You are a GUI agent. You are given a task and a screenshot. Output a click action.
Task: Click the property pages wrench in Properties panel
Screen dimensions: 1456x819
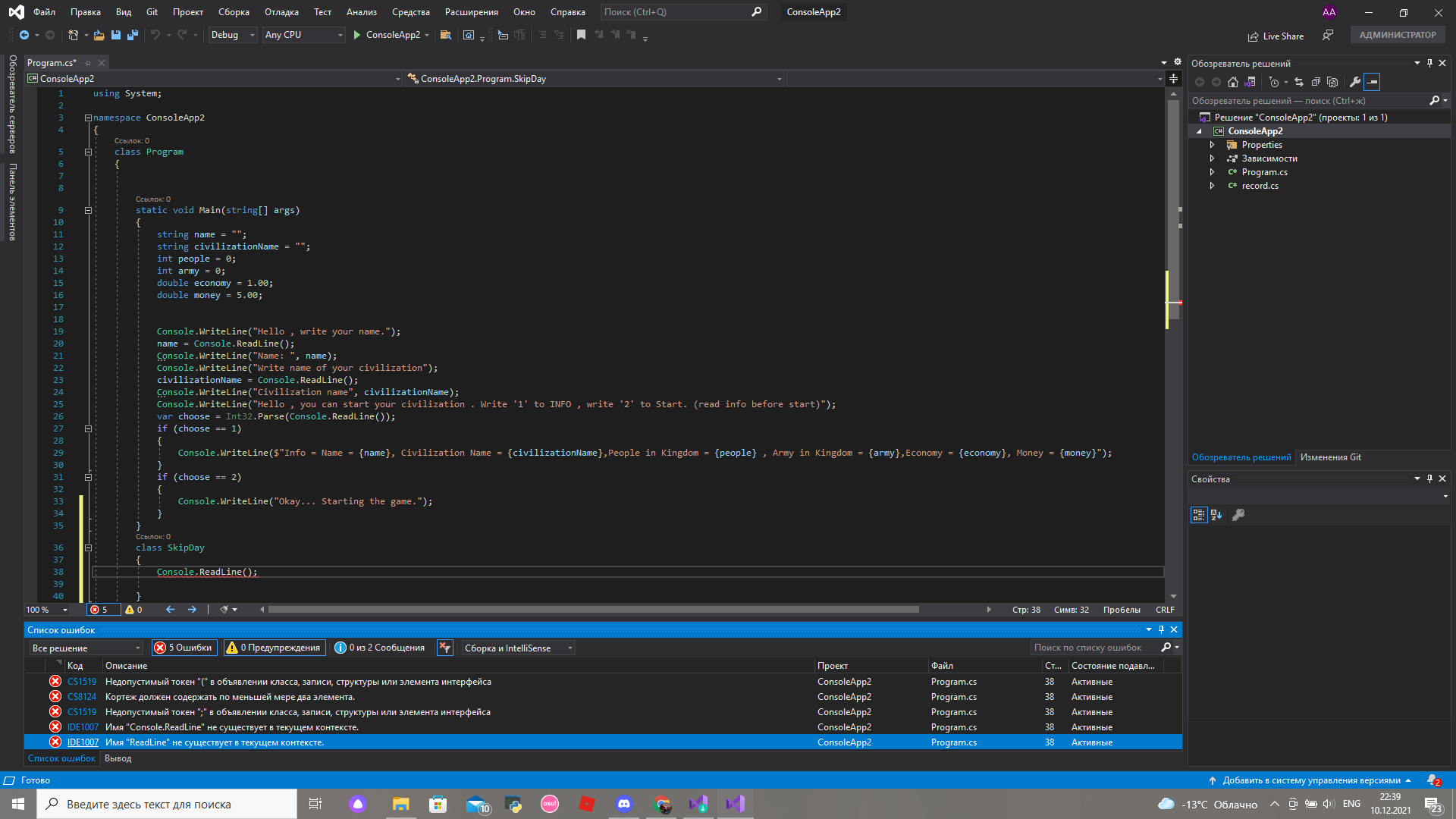(1238, 515)
